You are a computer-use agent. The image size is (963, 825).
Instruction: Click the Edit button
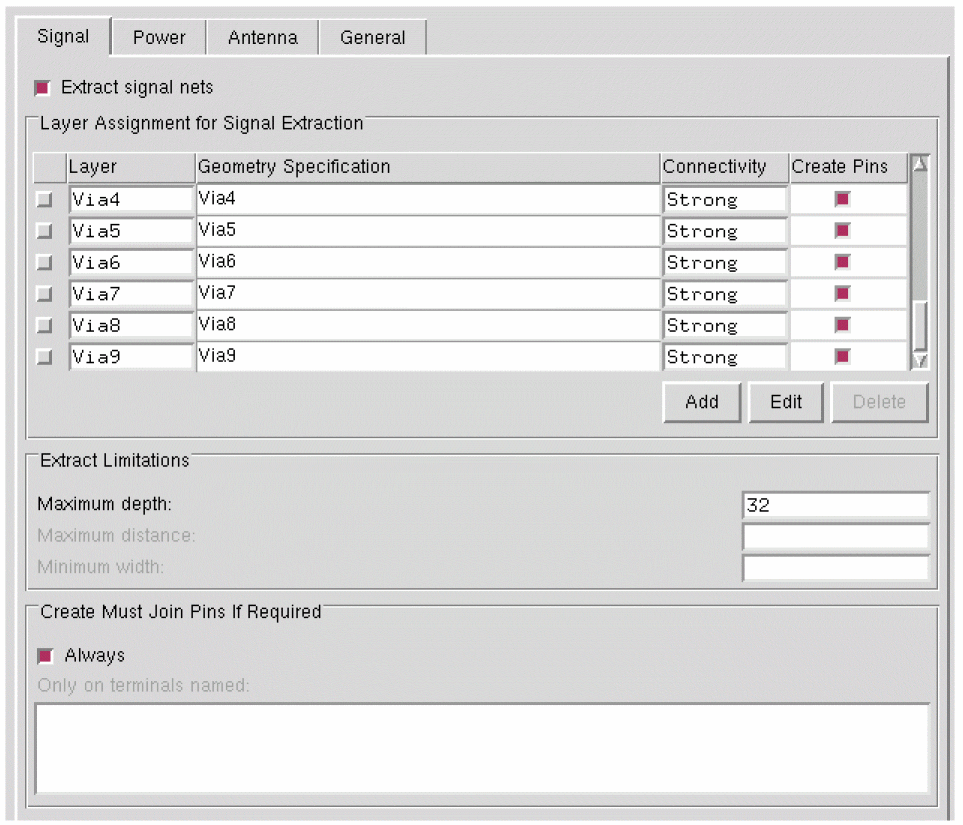point(785,402)
